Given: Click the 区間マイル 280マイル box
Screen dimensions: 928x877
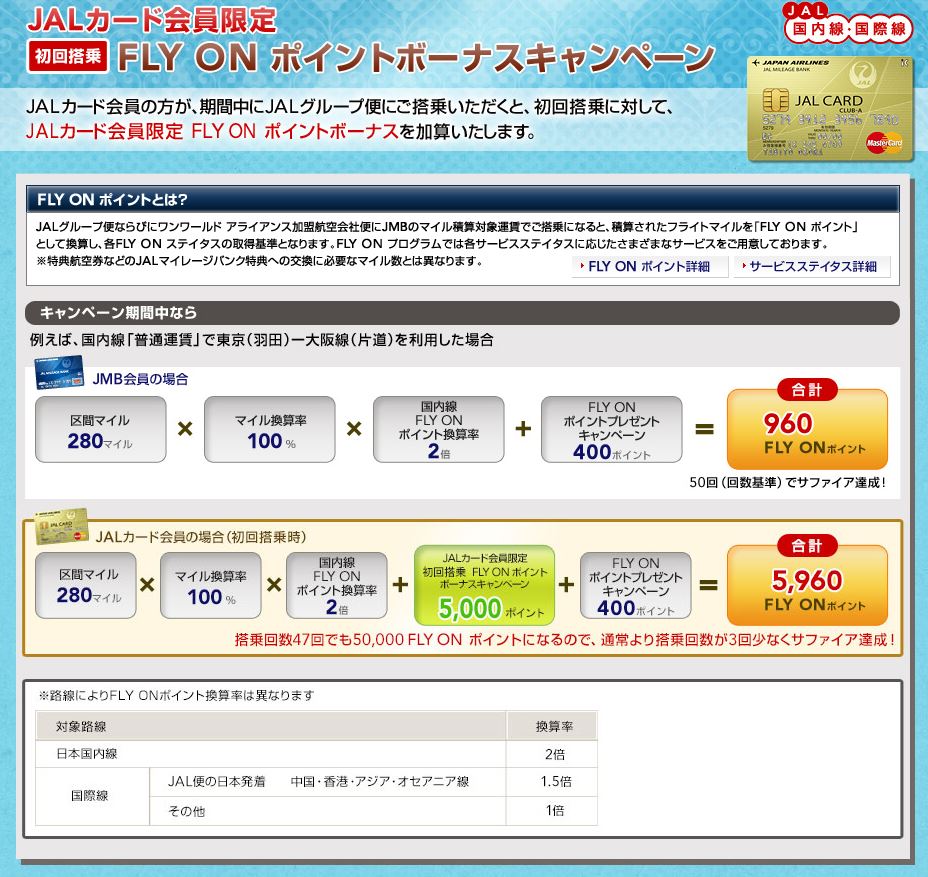Looking at the screenshot, I should coord(100,429).
